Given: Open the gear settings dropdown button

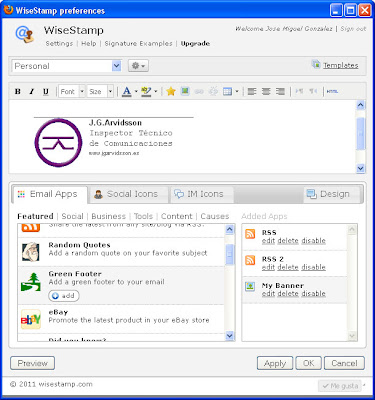Looking at the screenshot, I should [138, 66].
